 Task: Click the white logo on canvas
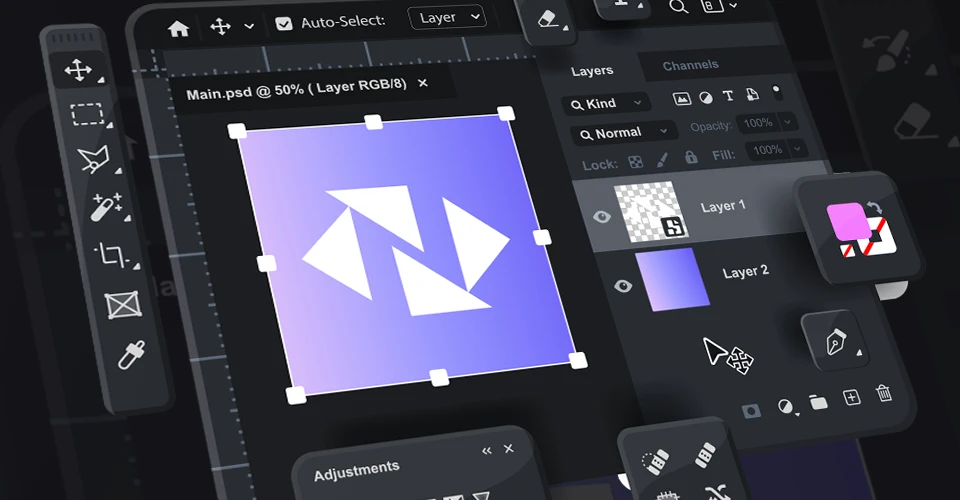[x=405, y=250]
